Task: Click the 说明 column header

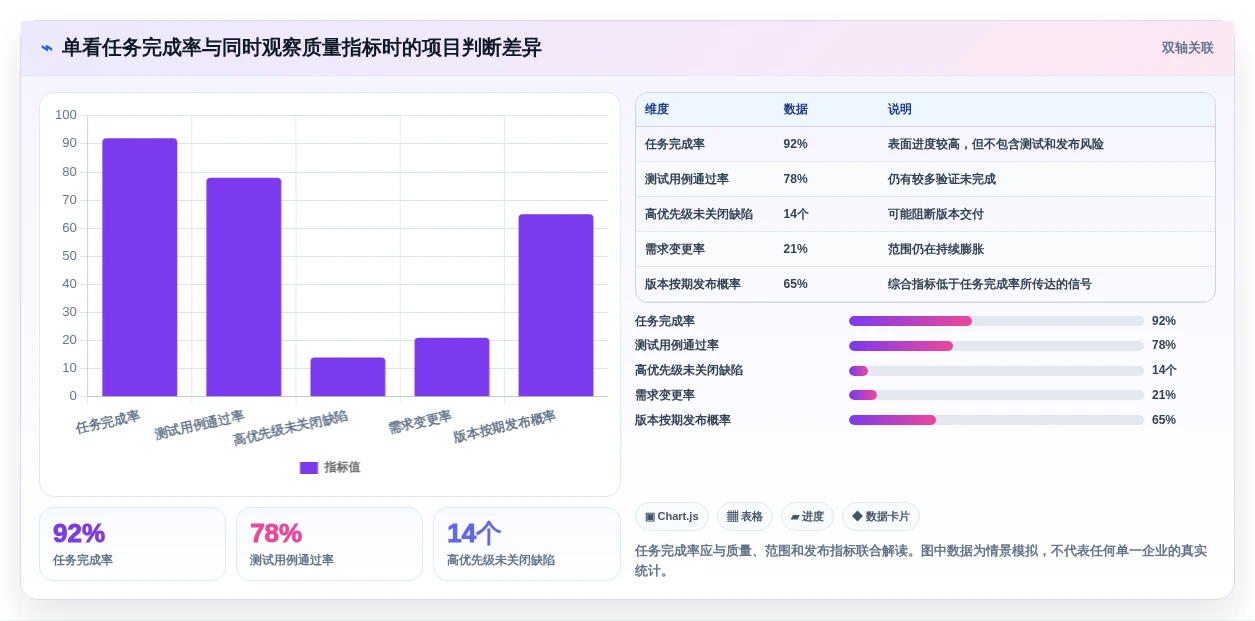Action: click(900, 110)
